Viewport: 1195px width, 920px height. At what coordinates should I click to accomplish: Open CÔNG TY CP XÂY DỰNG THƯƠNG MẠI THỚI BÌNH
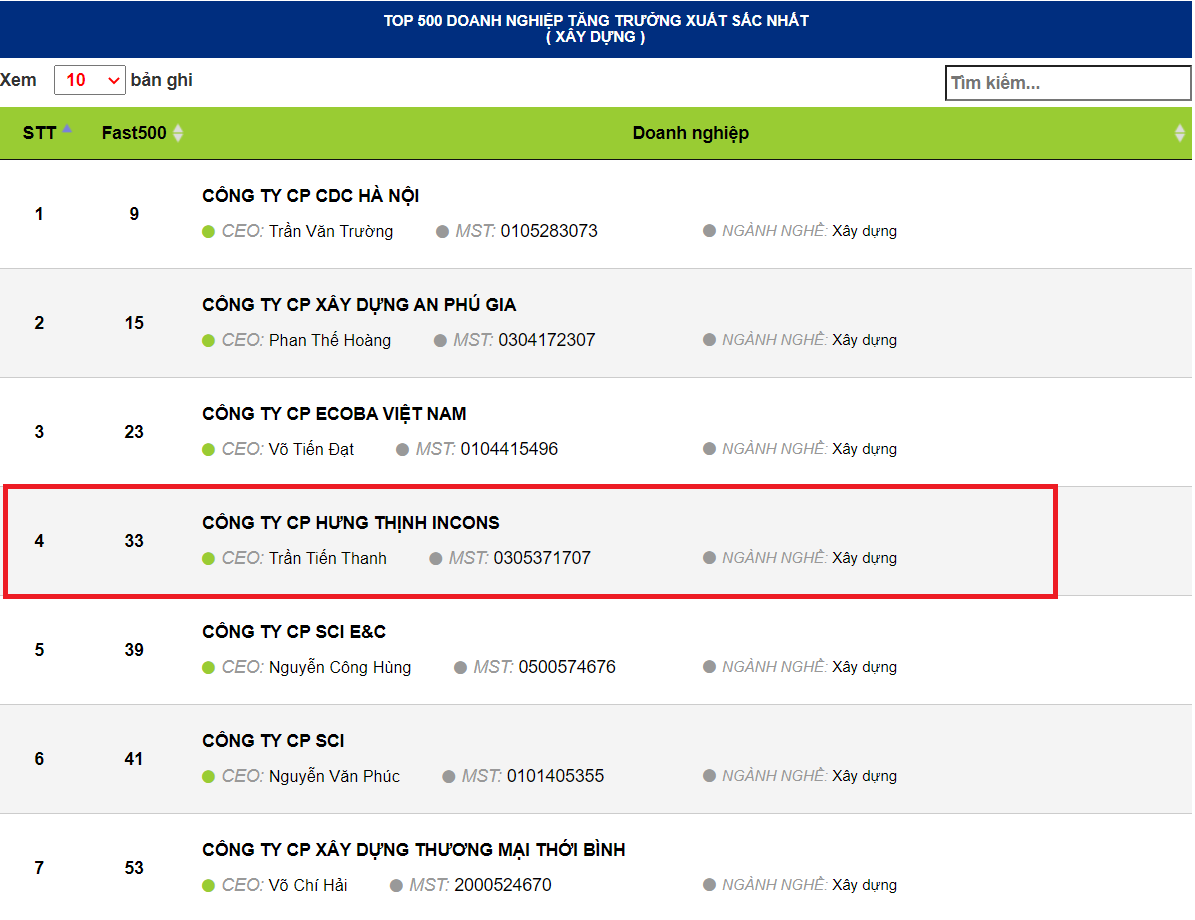(413, 850)
